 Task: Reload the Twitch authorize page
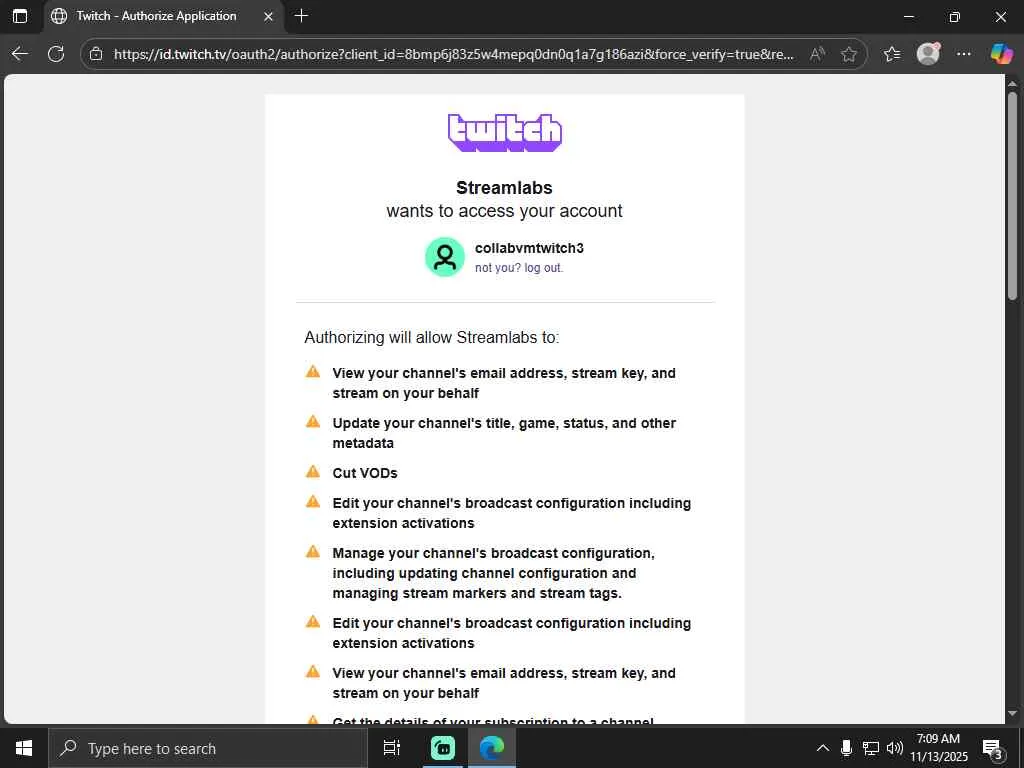56,54
